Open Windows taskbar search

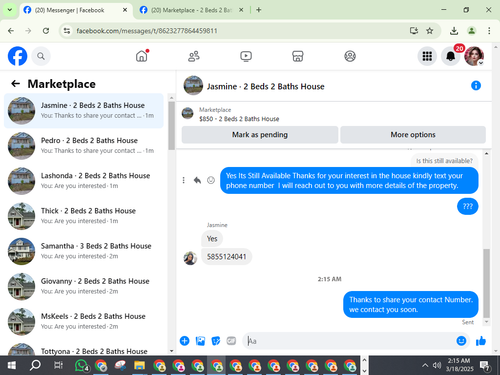tap(35, 365)
